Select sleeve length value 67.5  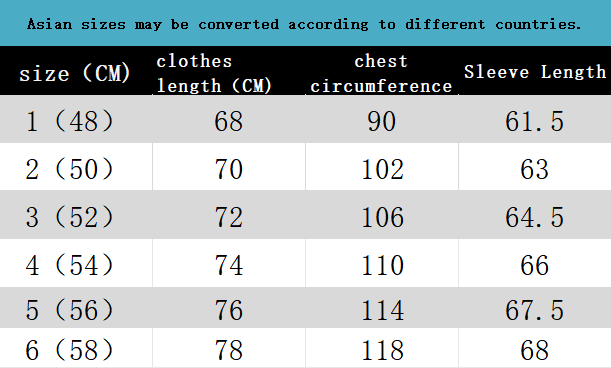pyautogui.click(x=535, y=308)
